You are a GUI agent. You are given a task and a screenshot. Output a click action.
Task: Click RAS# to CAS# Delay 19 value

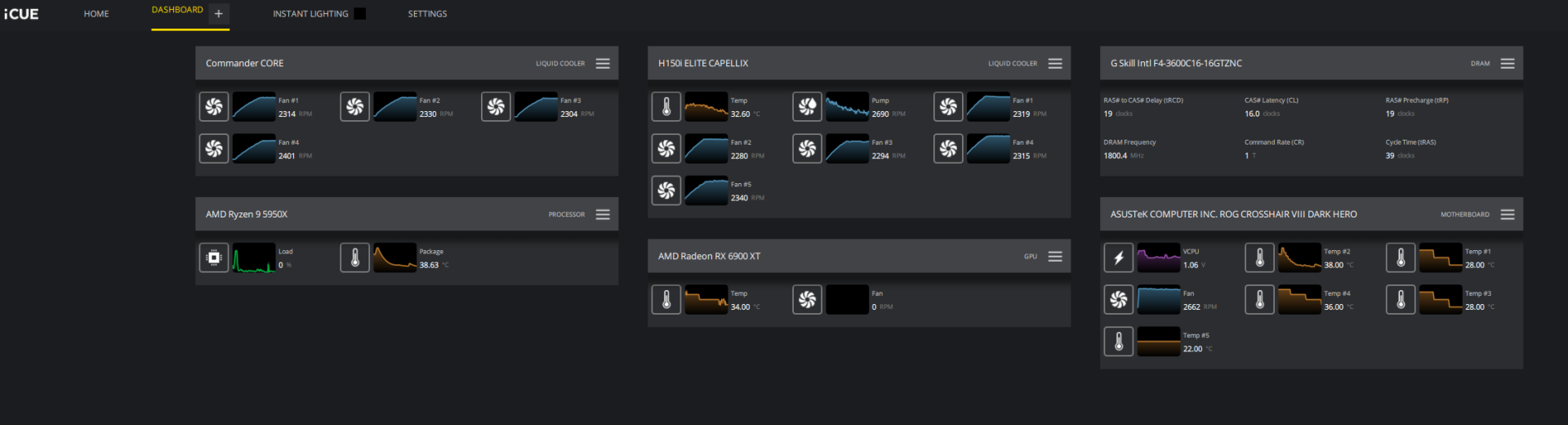1118,114
